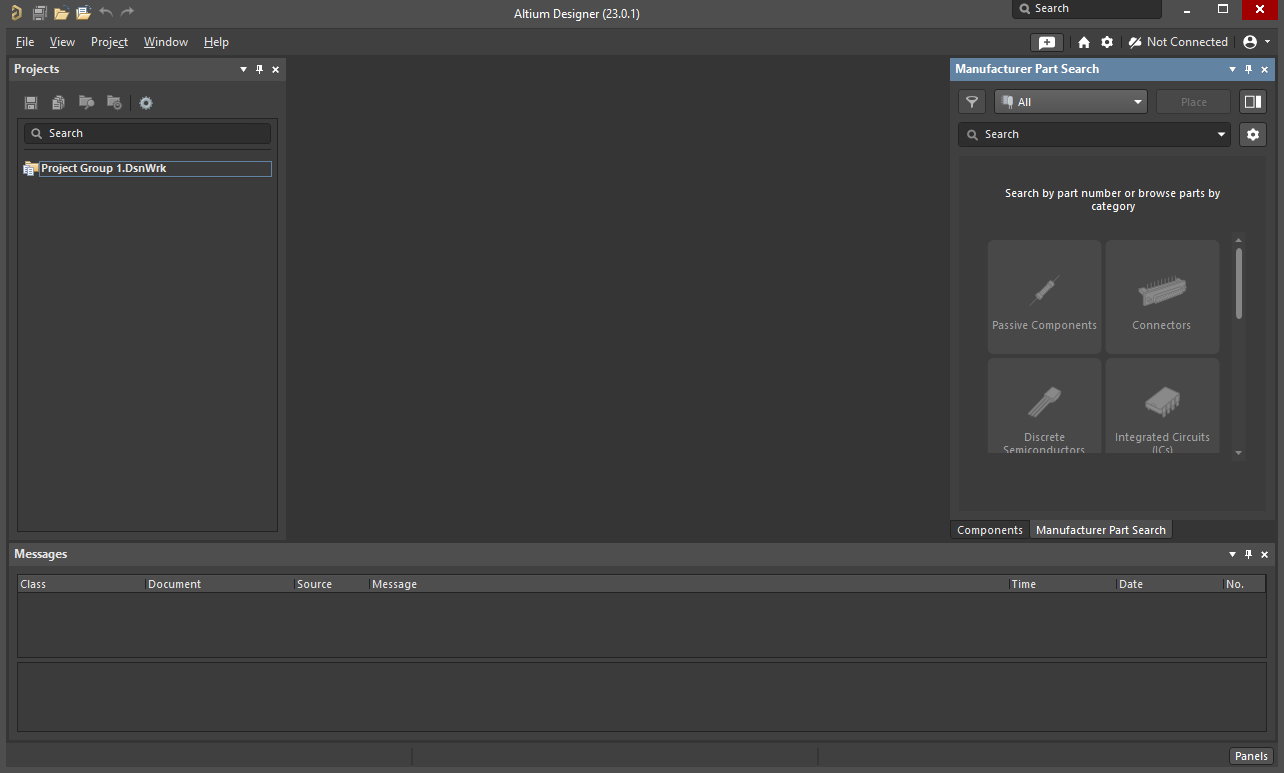
Task: Go to the Home page icon
Action: (x=1084, y=42)
